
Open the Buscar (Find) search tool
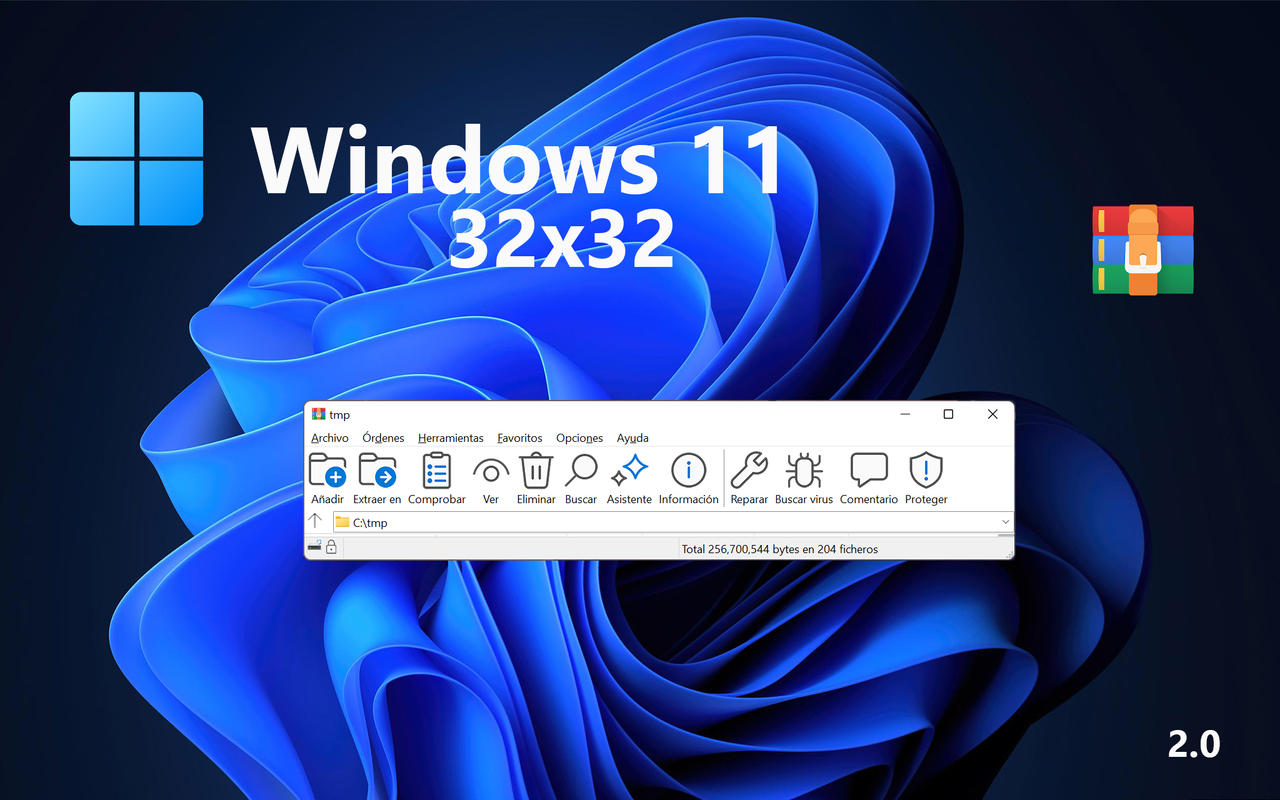pos(580,472)
